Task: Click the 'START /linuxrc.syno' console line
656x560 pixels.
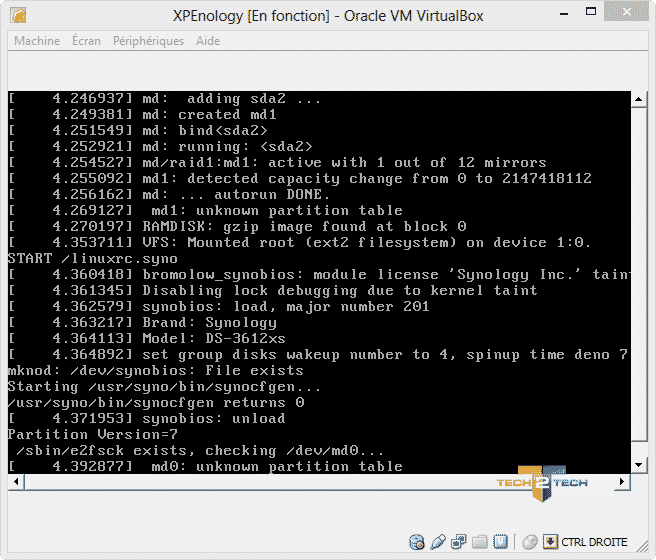Action: [x=92, y=258]
